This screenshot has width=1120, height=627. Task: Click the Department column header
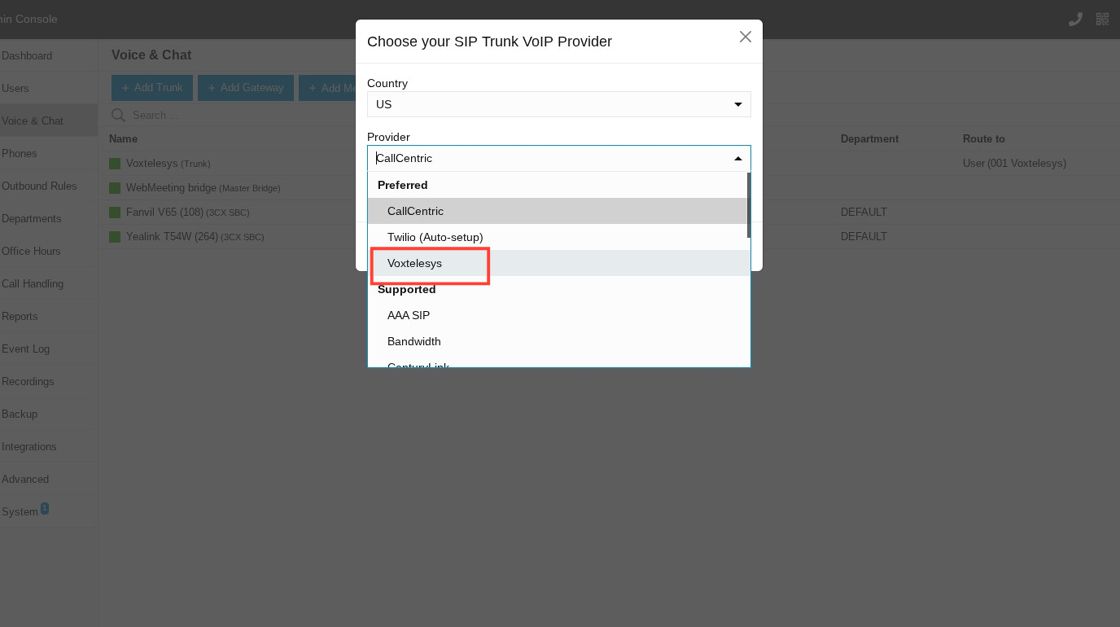coord(869,139)
